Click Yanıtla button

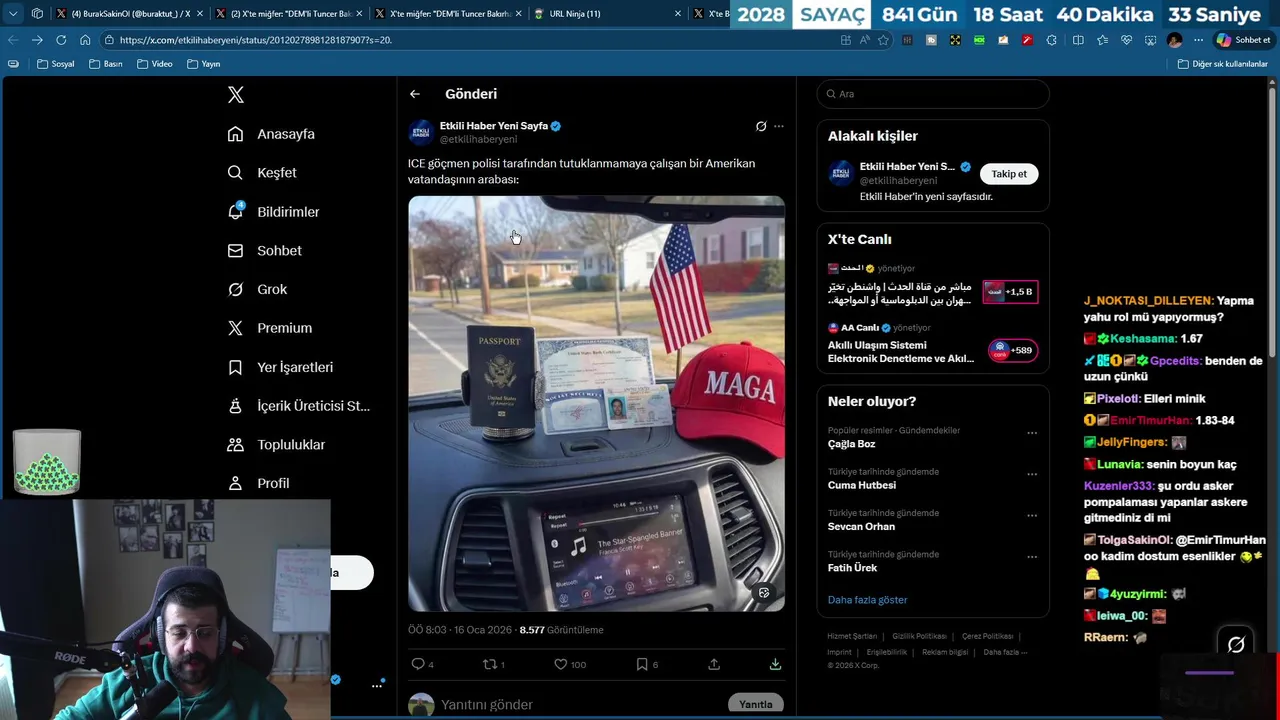pyautogui.click(x=756, y=704)
